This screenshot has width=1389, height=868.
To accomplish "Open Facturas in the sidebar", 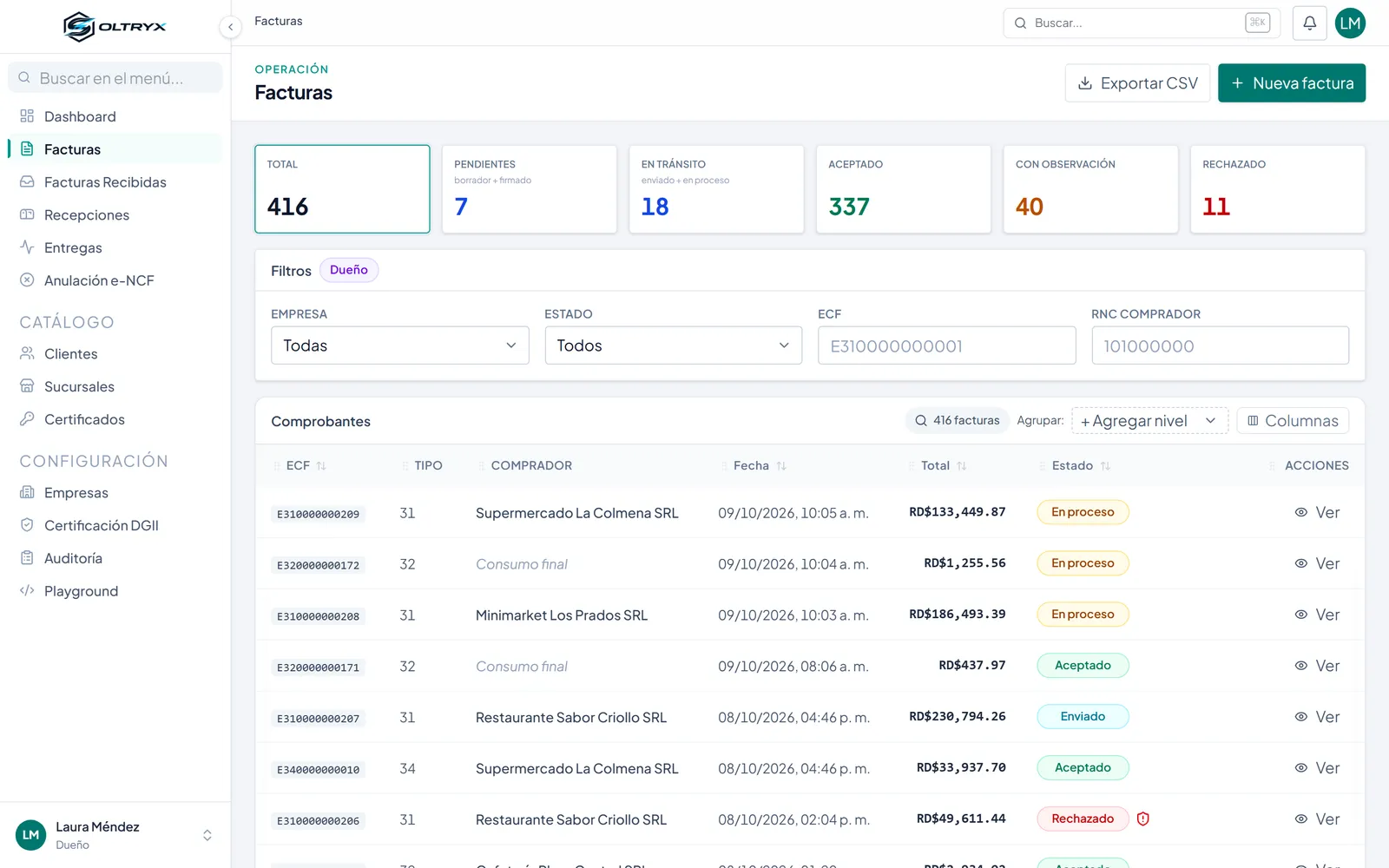I will coord(115,149).
